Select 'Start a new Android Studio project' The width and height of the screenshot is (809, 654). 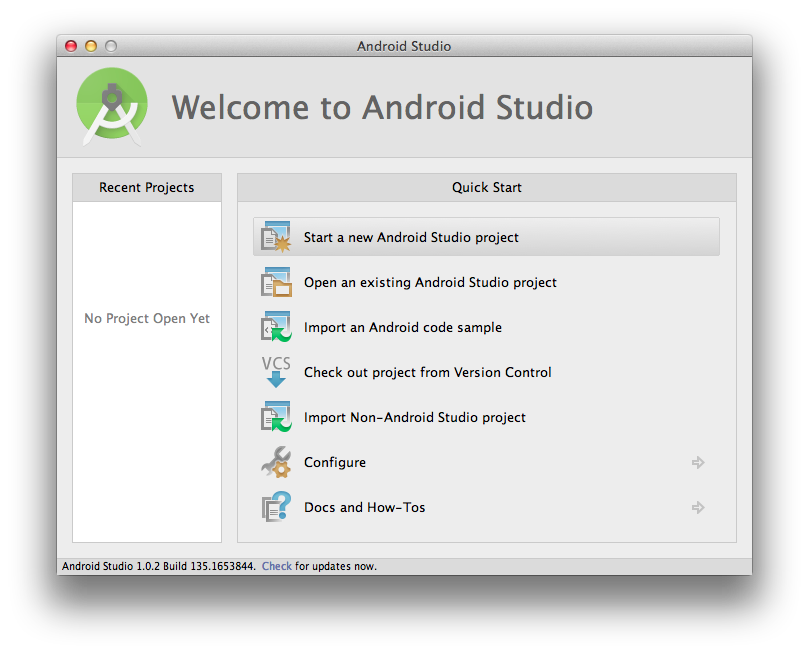tap(410, 236)
